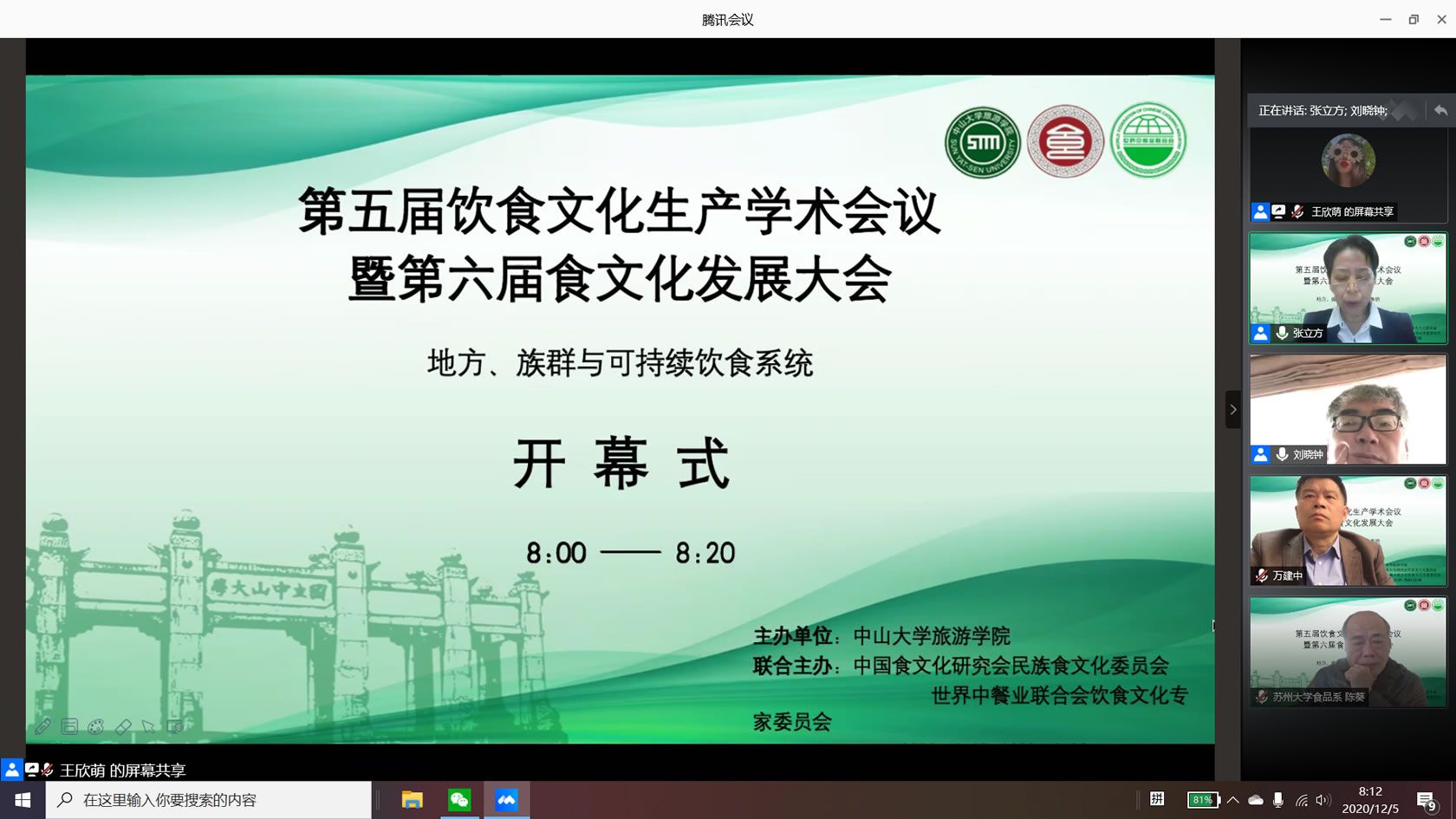The height and width of the screenshot is (819, 1456).
Task: Click the title line 暨第六届食文化发展大会
Action: coord(620,279)
